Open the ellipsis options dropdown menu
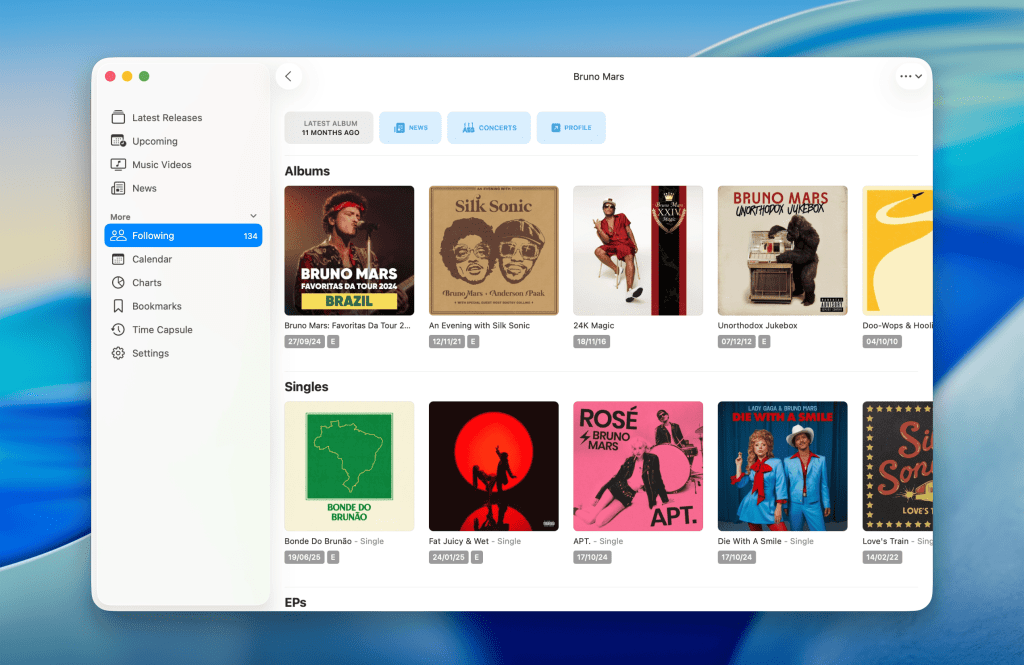 tap(910, 77)
